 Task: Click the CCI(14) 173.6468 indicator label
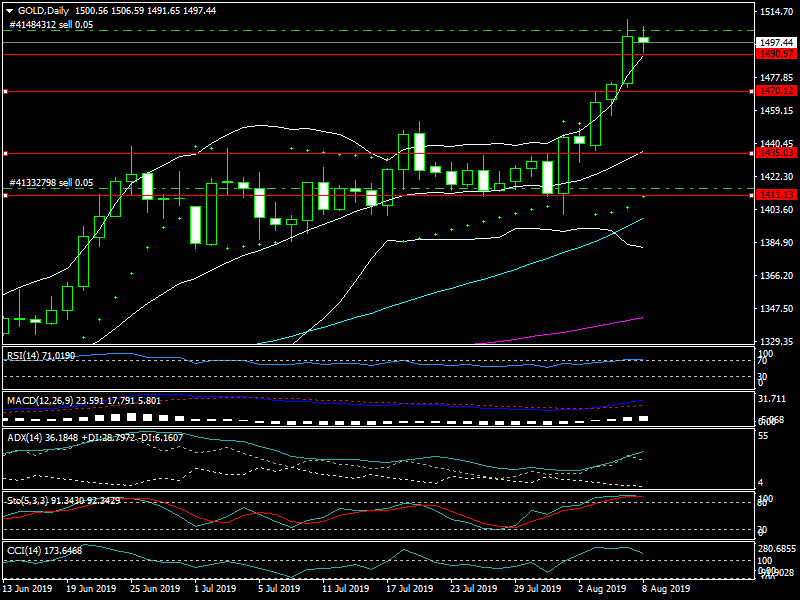(44, 551)
